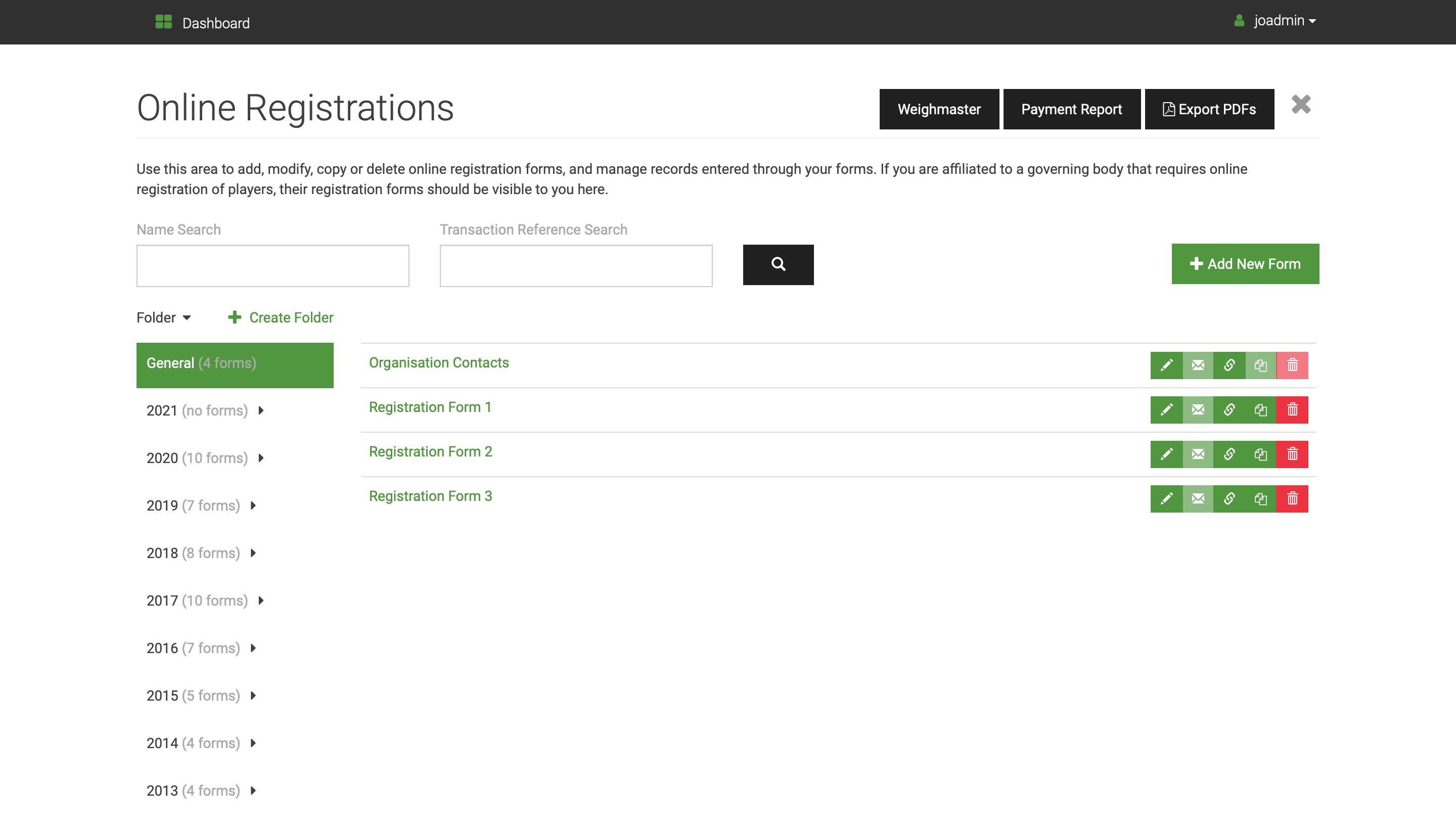The image size is (1456, 827).
Task: Email icon for Registration Form 2
Action: click(1198, 454)
